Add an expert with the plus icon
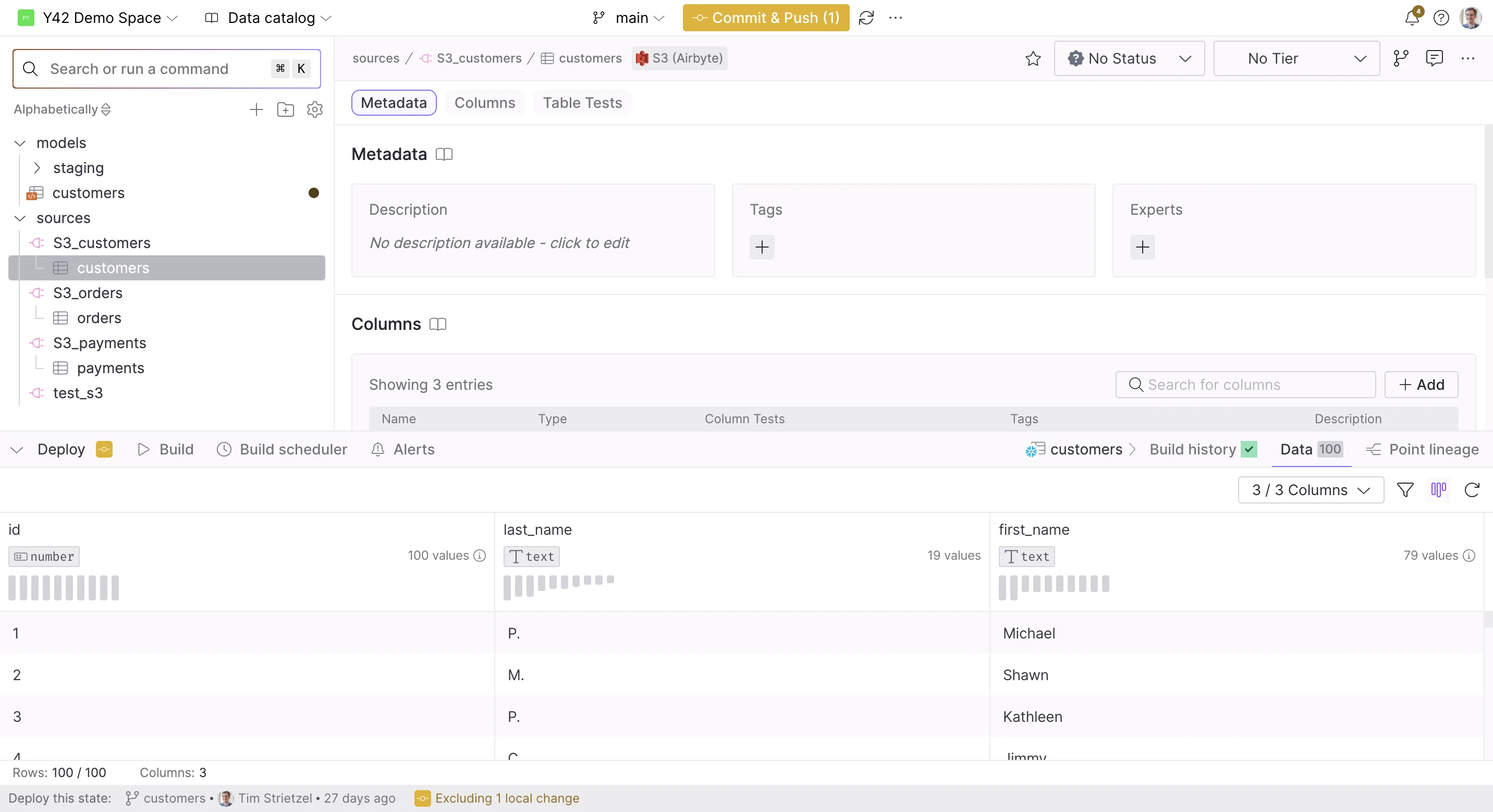Screen dimensions: 1493x812 (x=1142, y=248)
